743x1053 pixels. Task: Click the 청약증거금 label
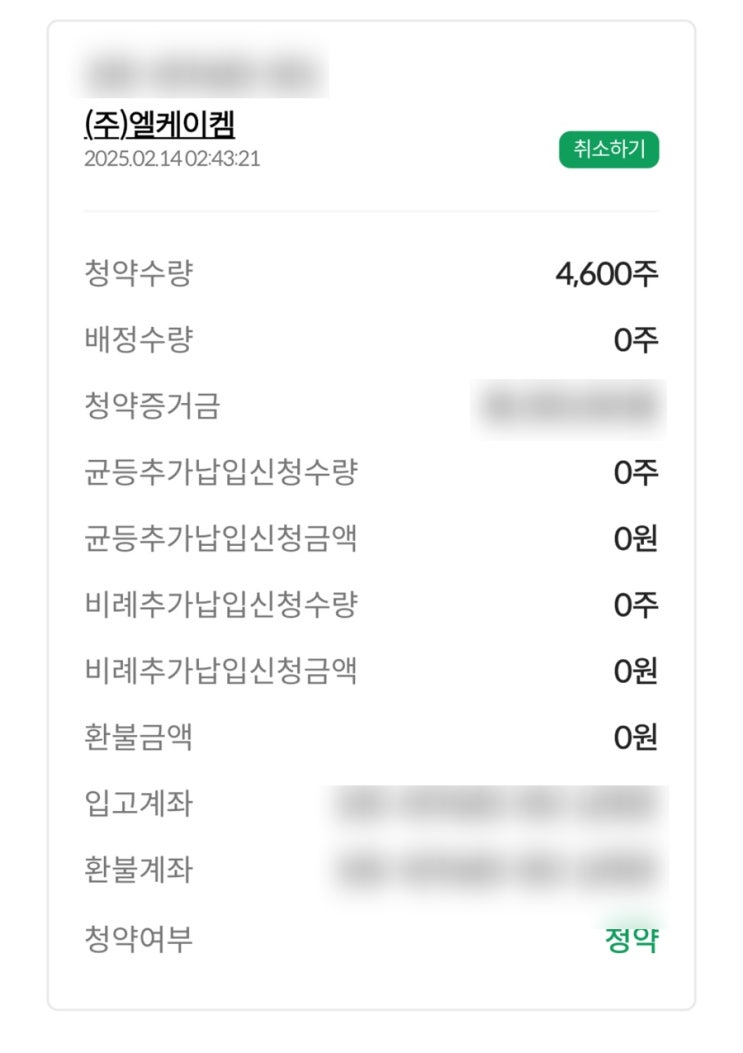(x=152, y=406)
